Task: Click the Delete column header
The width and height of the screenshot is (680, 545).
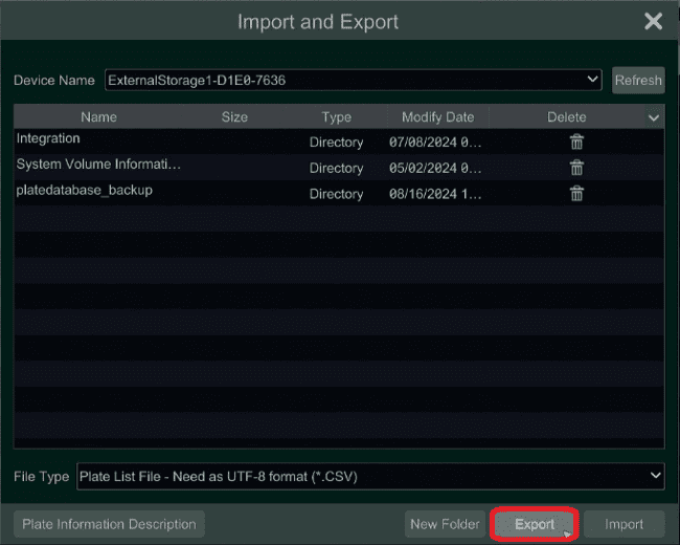Action: pyautogui.click(x=566, y=117)
